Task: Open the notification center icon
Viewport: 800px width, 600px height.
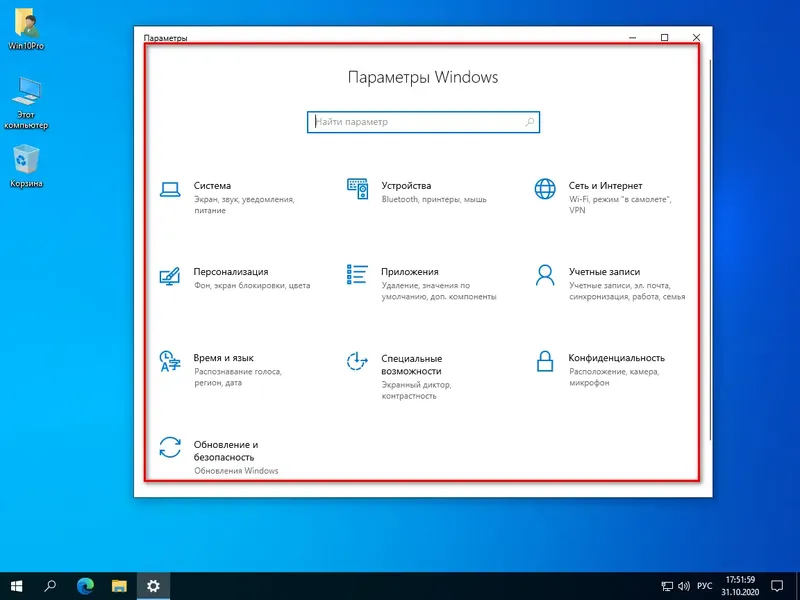Action: [777, 586]
